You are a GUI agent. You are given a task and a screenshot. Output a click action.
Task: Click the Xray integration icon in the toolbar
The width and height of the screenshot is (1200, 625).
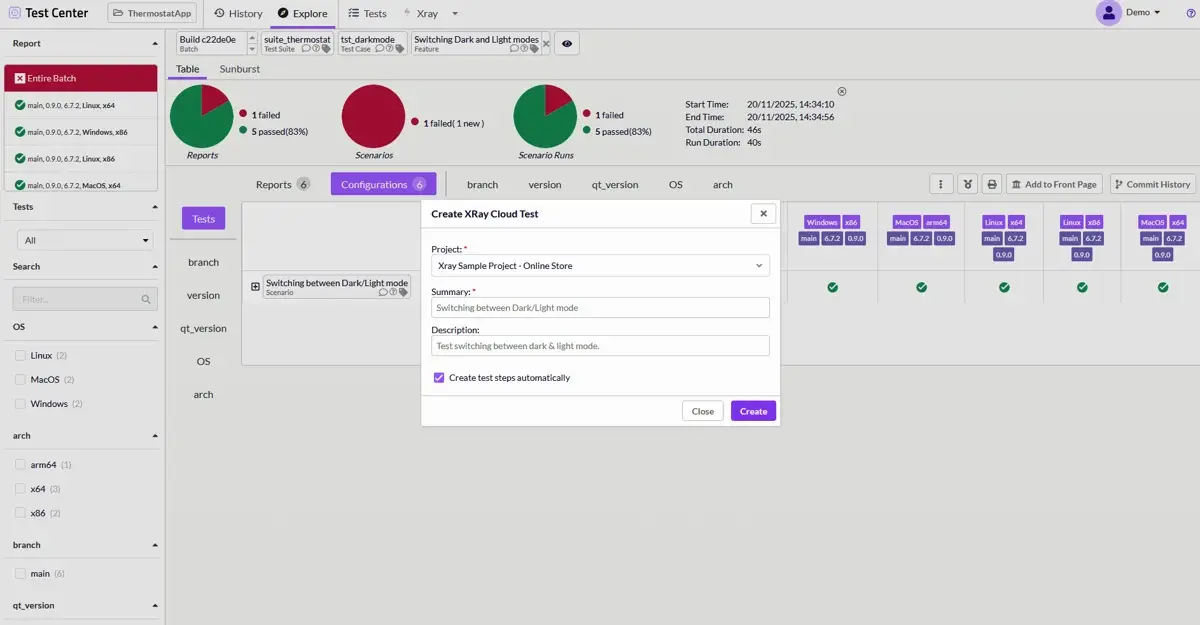point(966,184)
